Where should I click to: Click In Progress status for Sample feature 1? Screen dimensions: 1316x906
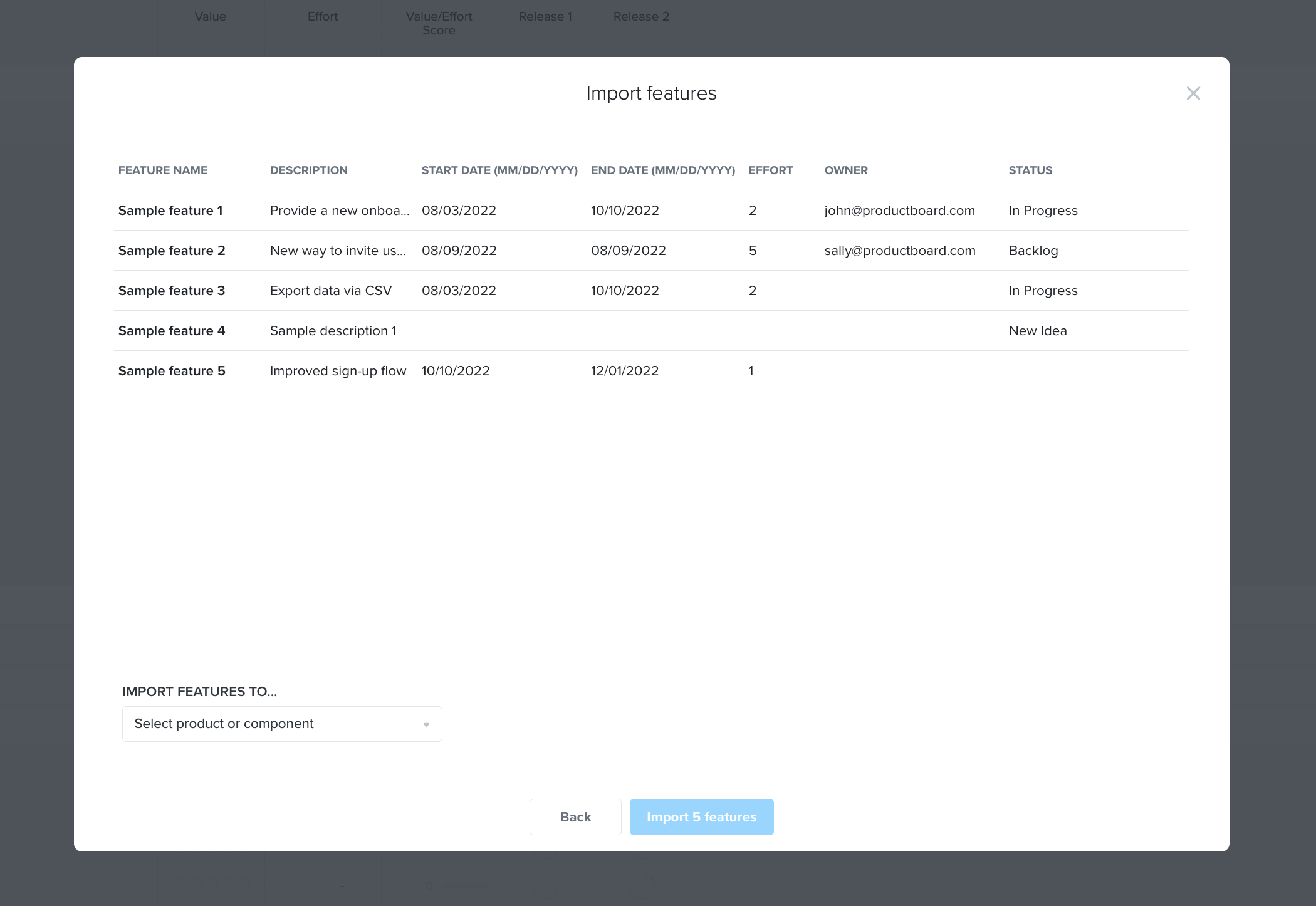click(1043, 211)
